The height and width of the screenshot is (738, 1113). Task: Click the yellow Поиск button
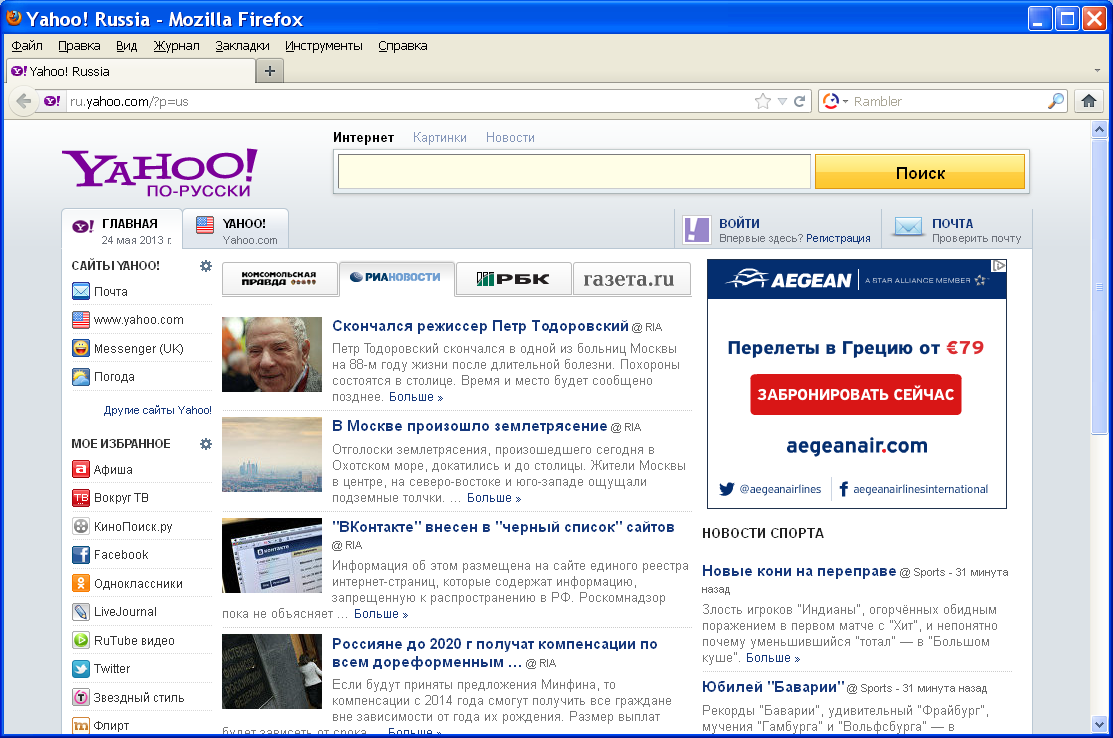(920, 172)
